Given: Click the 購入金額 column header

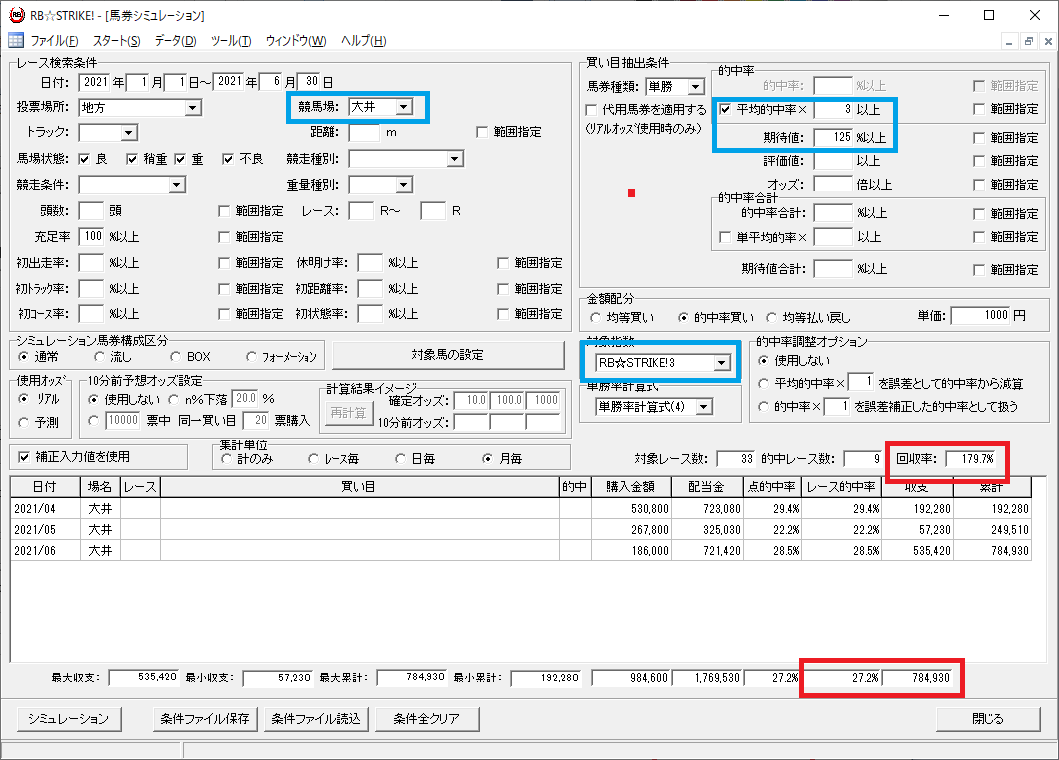Looking at the screenshot, I should 631,487.
